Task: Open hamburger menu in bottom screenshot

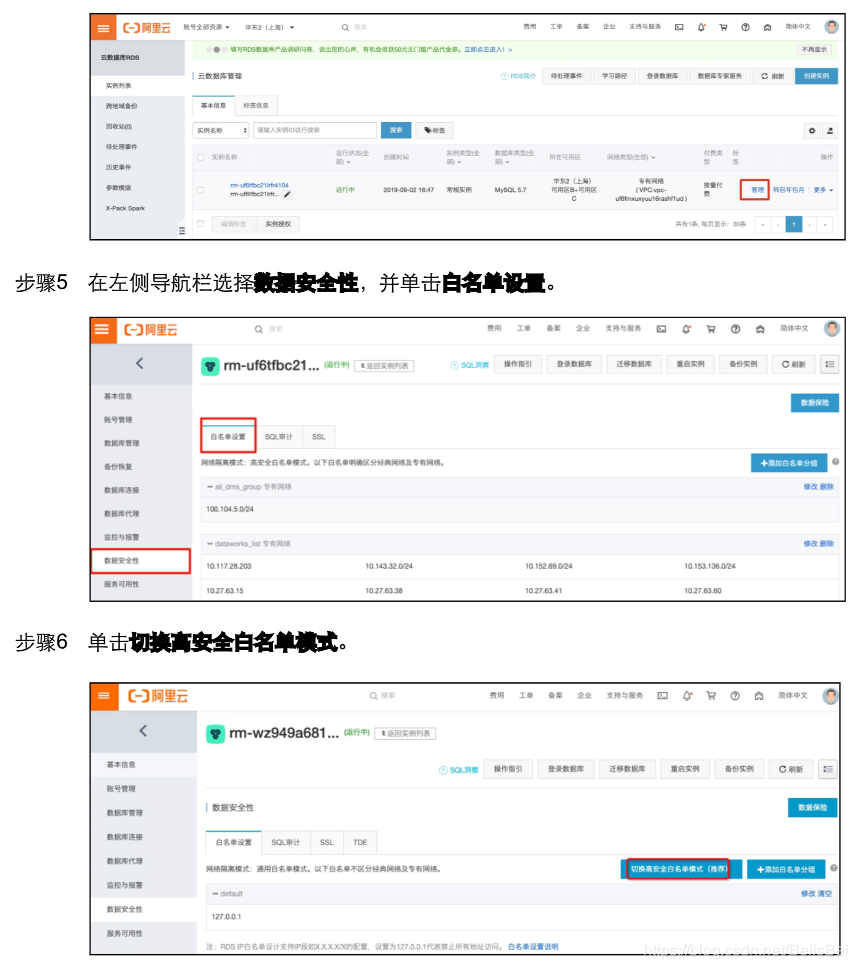Action: (x=103, y=696)
